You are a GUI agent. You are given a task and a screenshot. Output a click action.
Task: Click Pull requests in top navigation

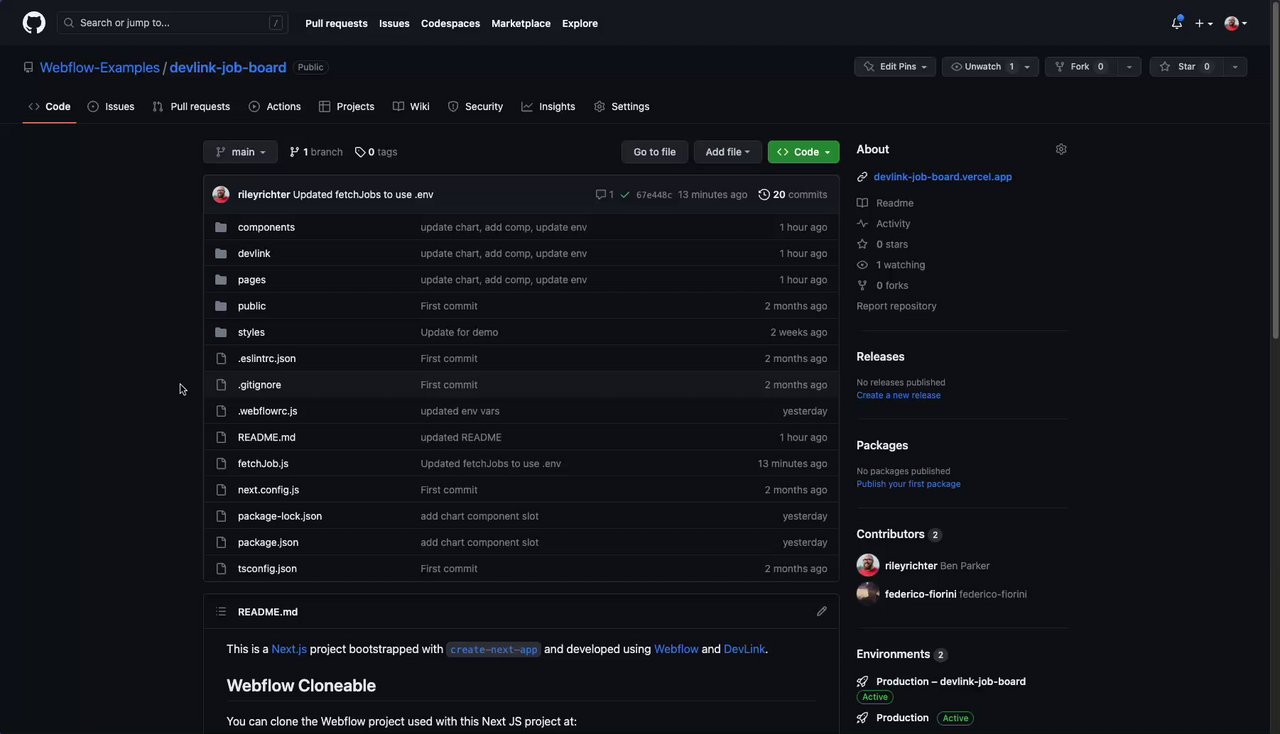click(336, 23)
